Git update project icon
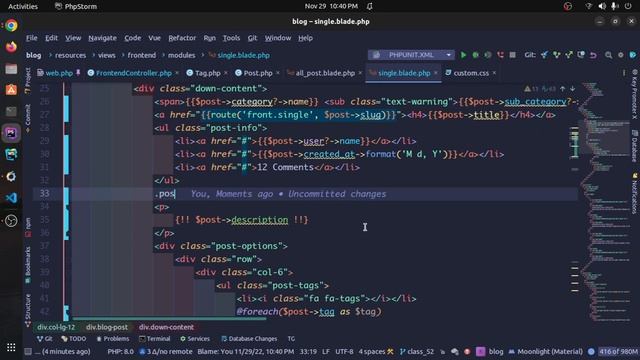 (x=544, y=55)
